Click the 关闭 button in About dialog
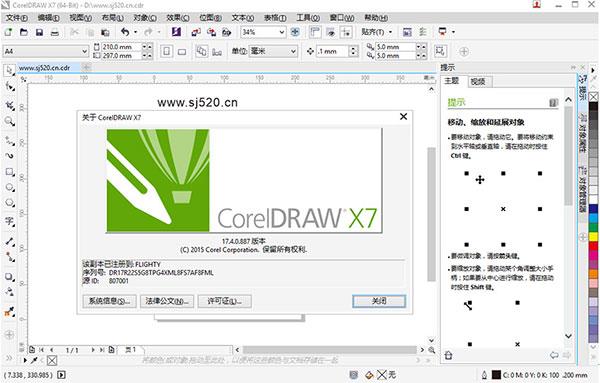Image resolution: width=600 pixels, height=383 pixels. [x=379, y=301]
